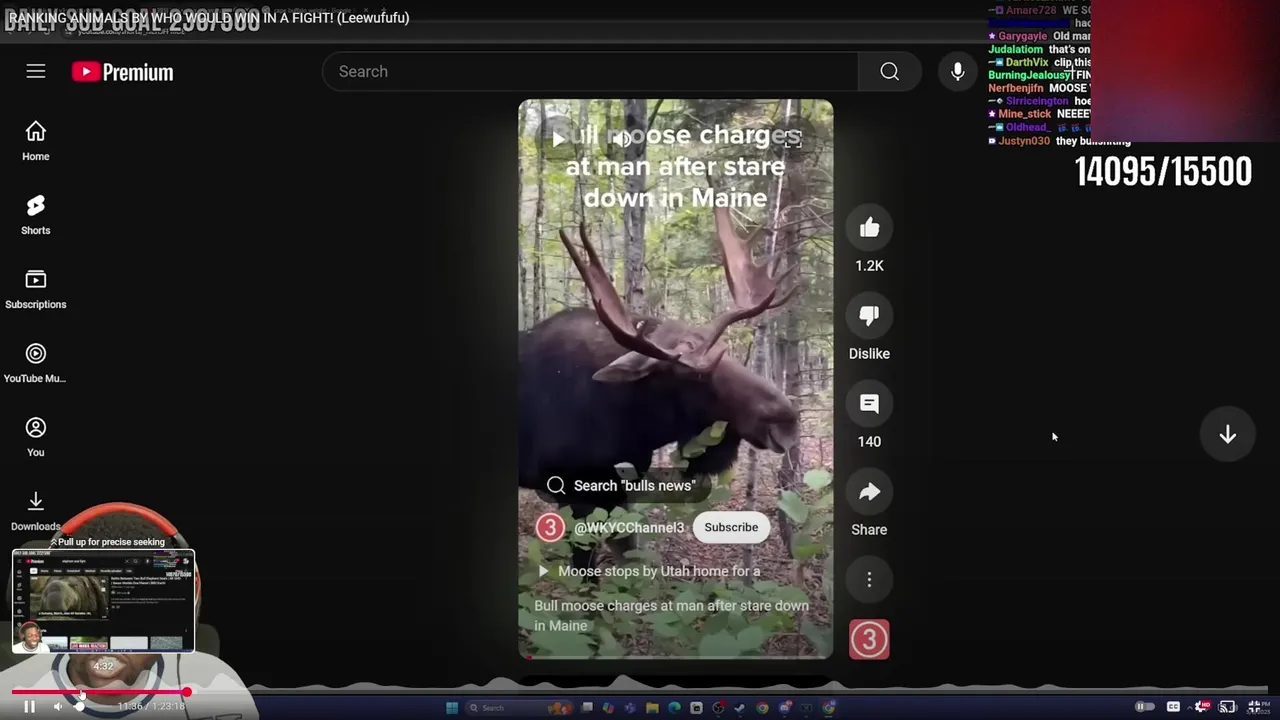The image size is (1280, 720).
Task: Like the Short with thumbs up
Action: pyautogui.click(x=869, y=228)
